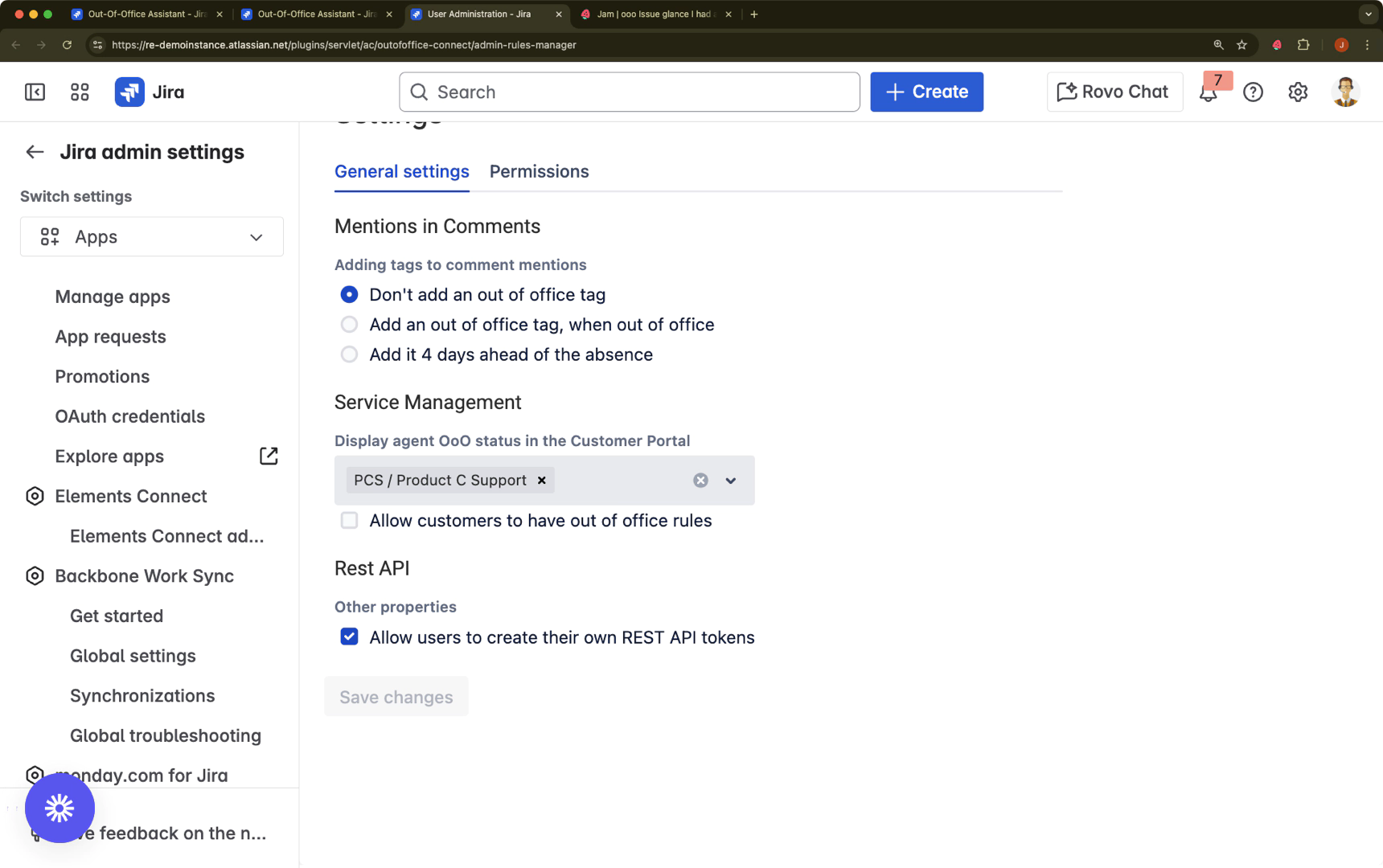The height and width of the screenshot is (868, 1383).
Task: Collapse the sidebar using the panel icon
Action: click(x=35, y=92)
